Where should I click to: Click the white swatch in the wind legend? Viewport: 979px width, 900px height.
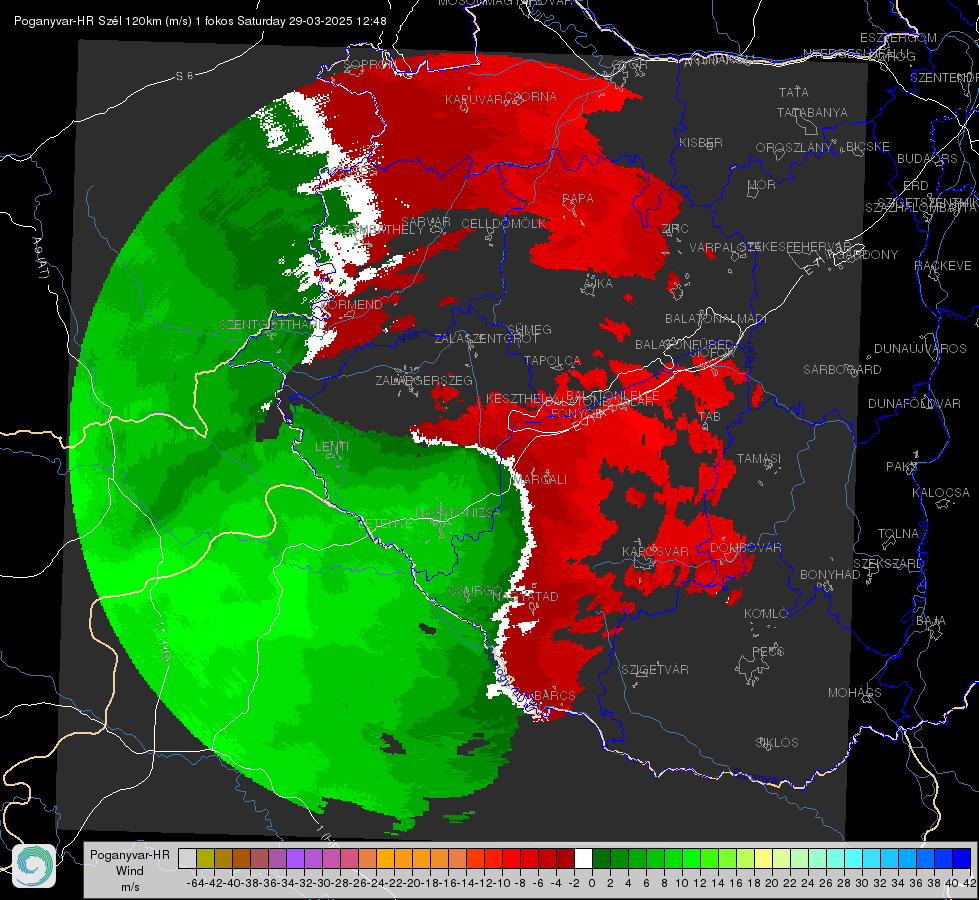point(583,859)
